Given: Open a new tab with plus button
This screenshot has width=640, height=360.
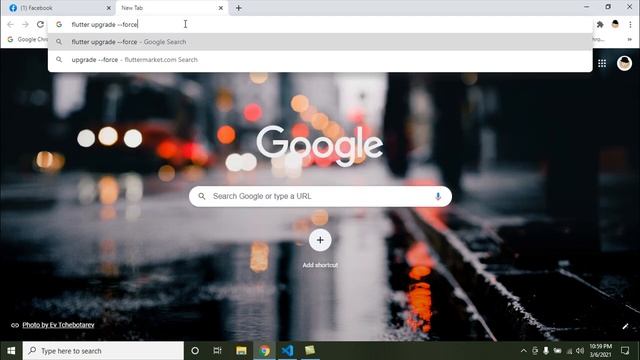Looking at the screenshot, I should (x=238, y=8).
